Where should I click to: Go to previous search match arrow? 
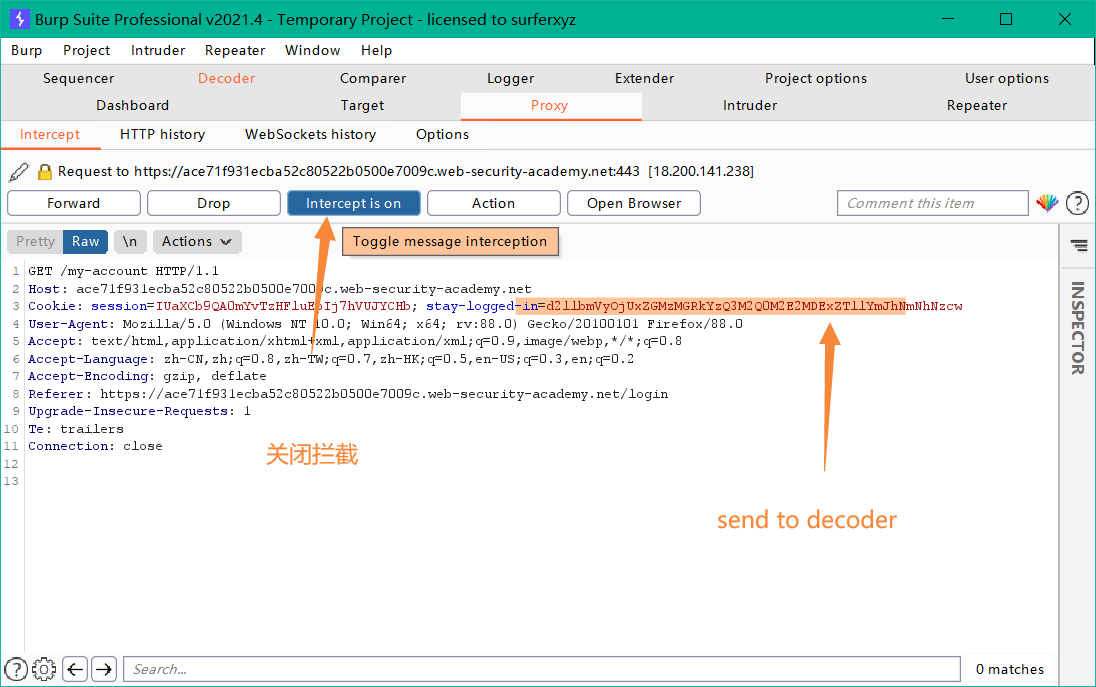coord(75,669)
